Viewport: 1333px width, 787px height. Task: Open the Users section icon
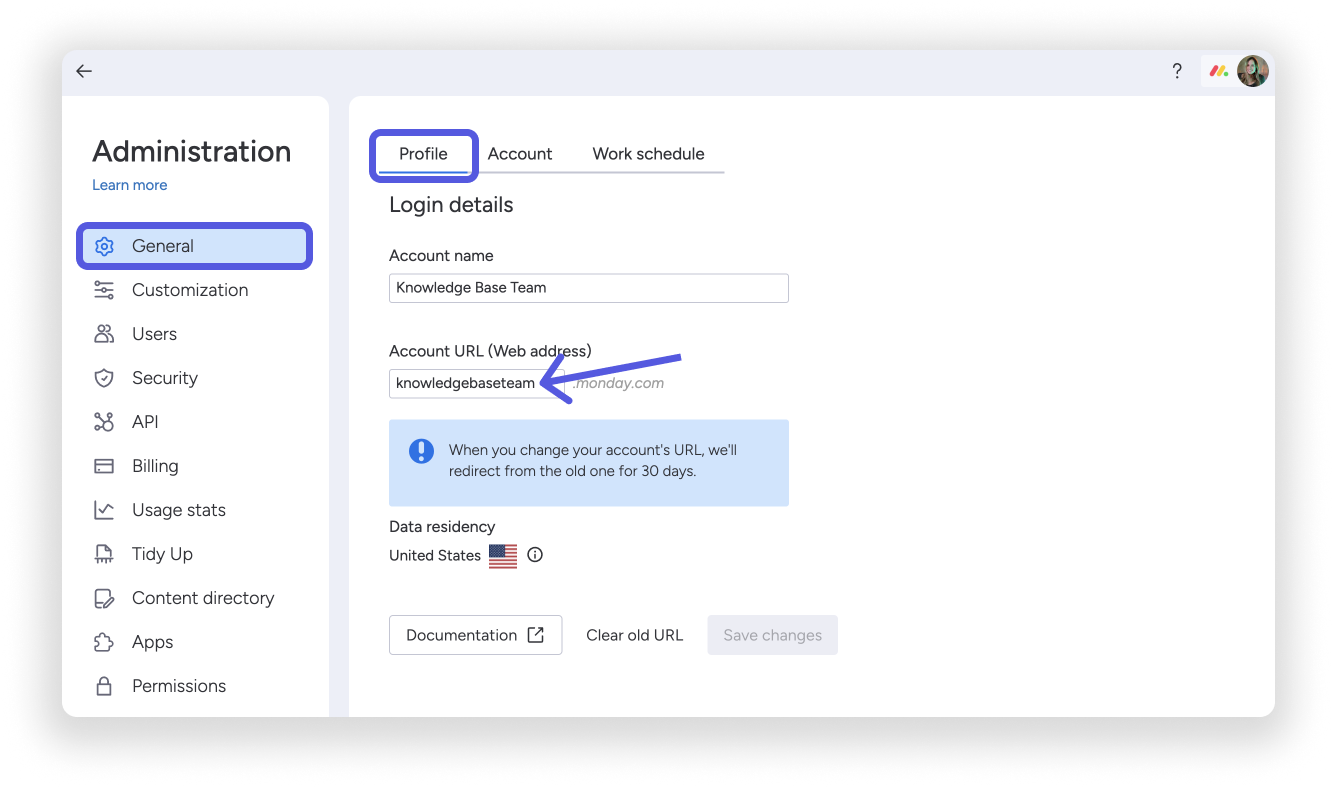click(x=104, y=333)
